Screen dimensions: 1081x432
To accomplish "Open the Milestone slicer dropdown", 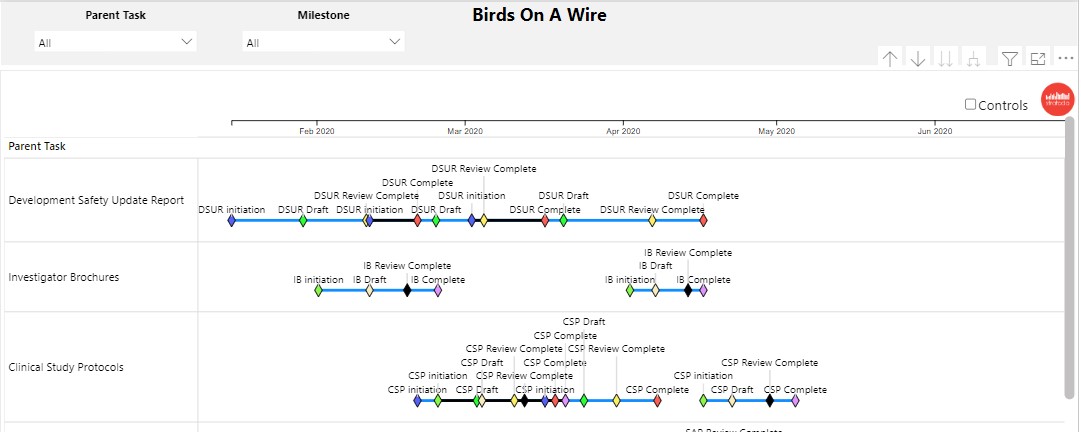I will click(324, 42).
